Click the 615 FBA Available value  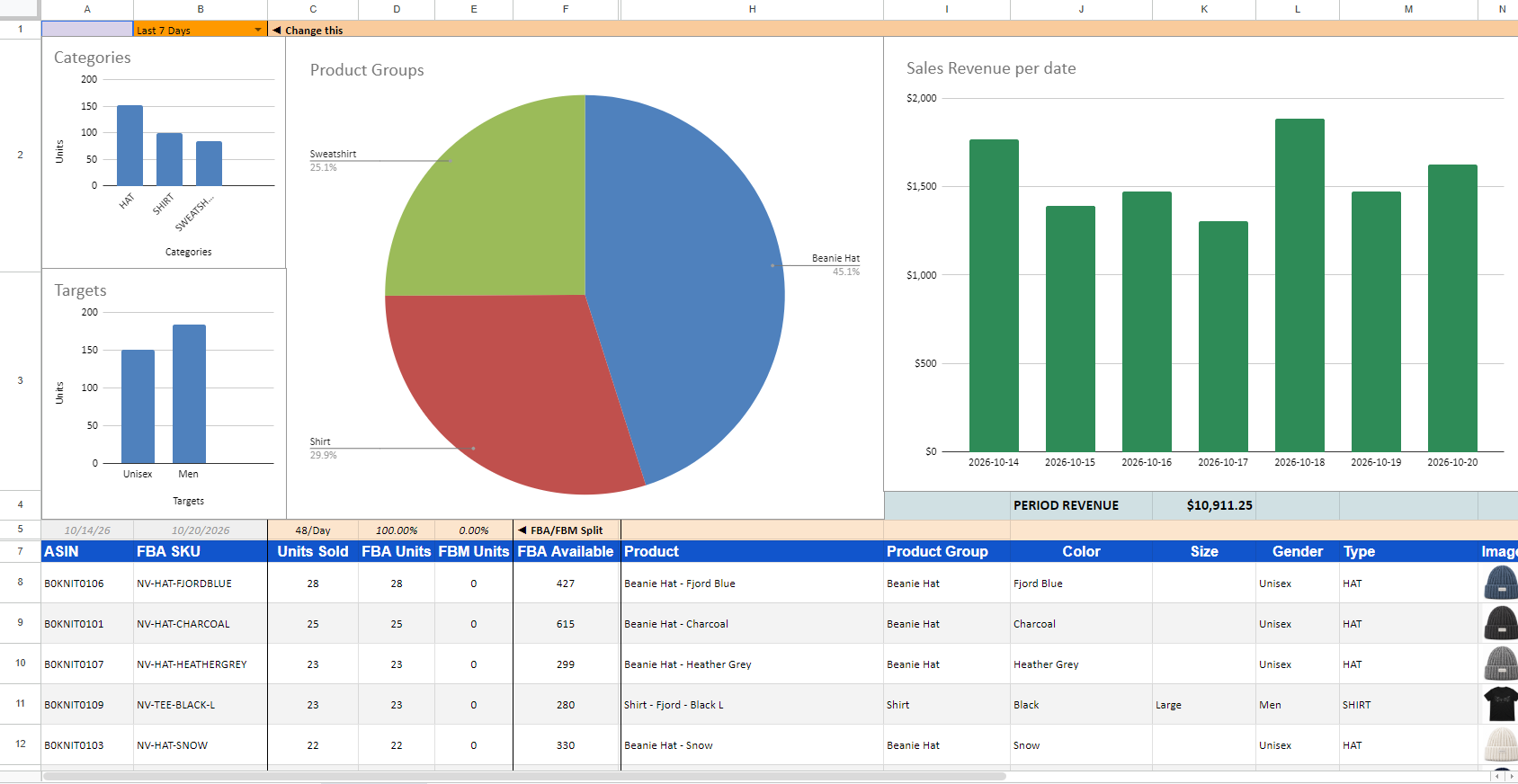(x=566, y=623)
